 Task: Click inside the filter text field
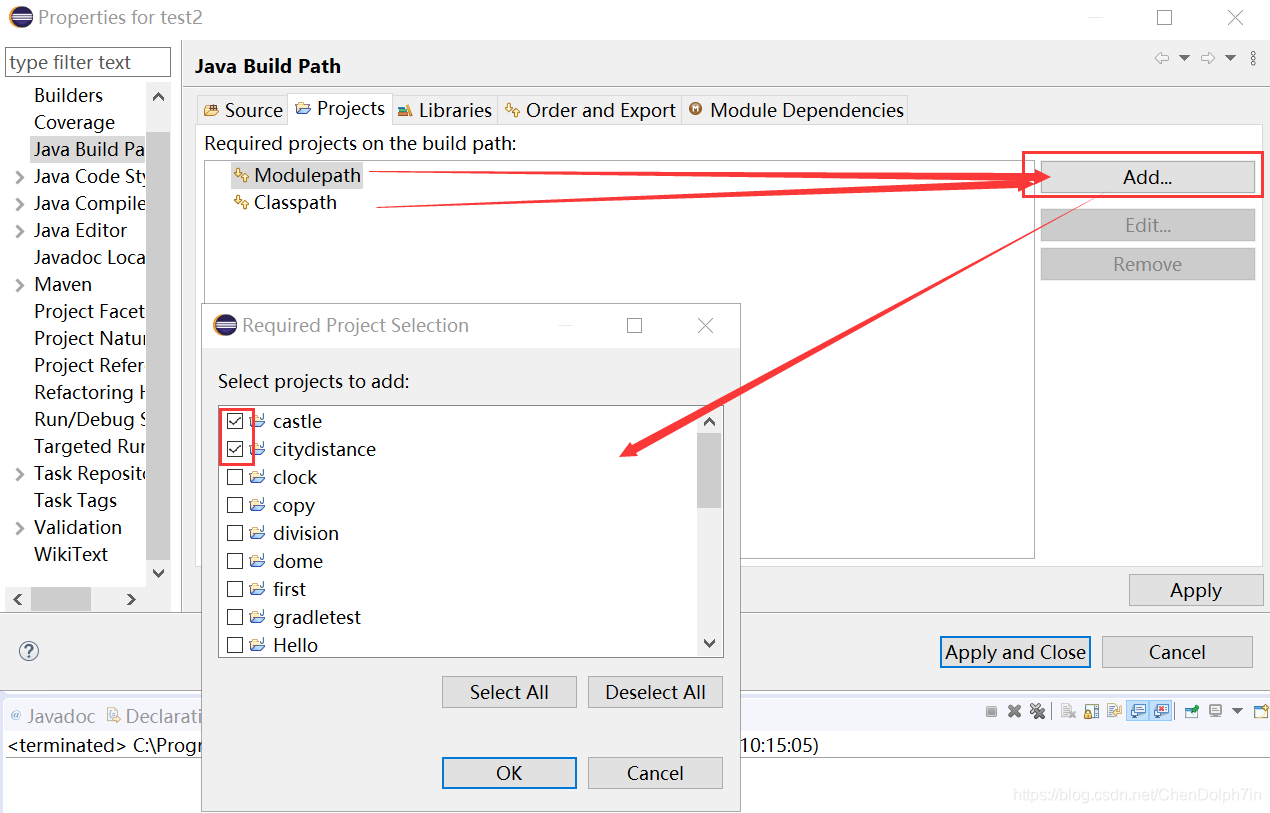click(x=87, y=61)
